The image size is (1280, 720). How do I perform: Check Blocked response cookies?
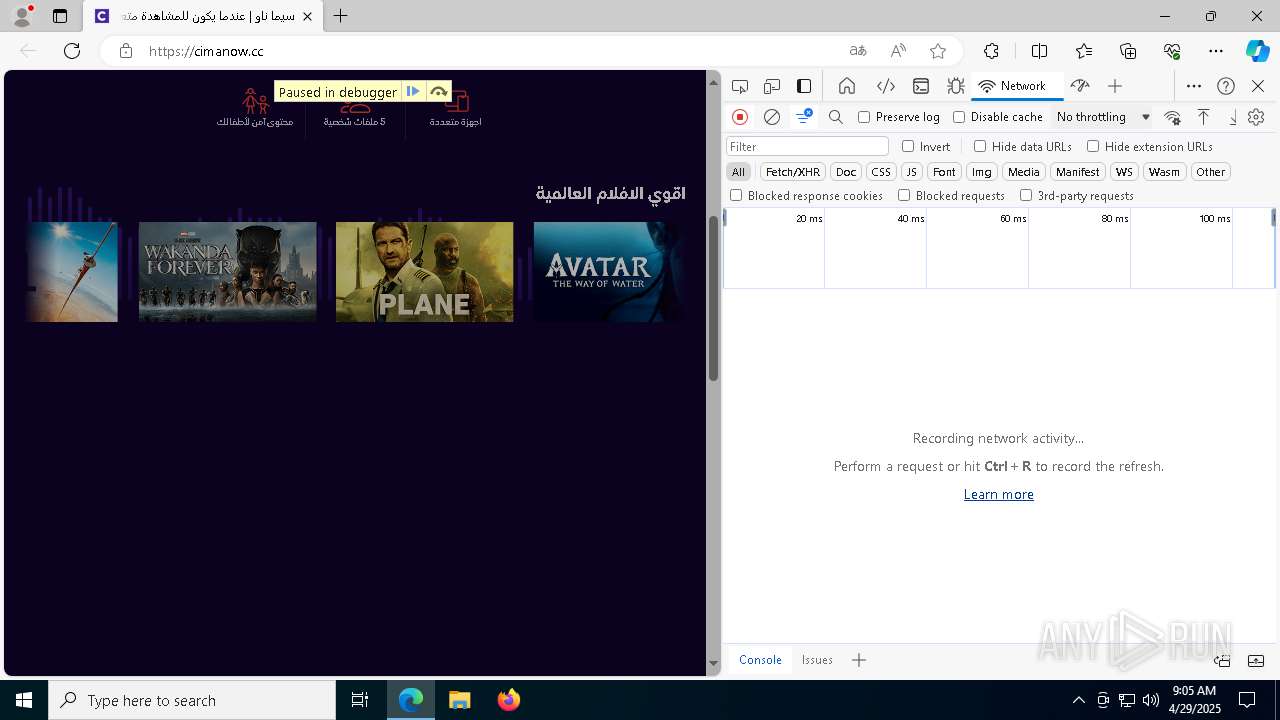tap(736, 196)
